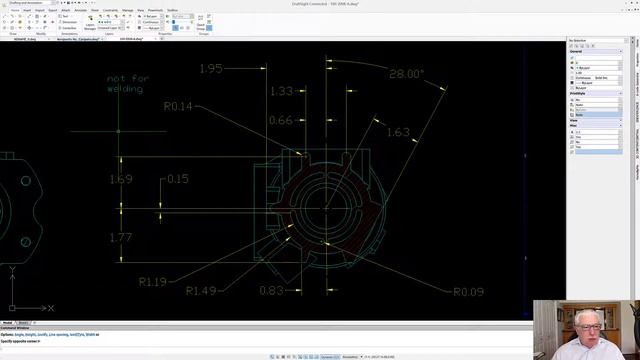
Task: Collapse the General section in Properties panel
Action: [620, 51]
